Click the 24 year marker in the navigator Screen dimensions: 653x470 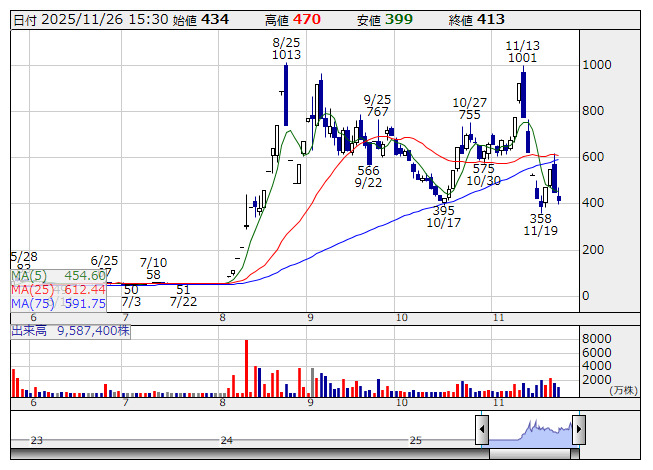coord(227,440)
